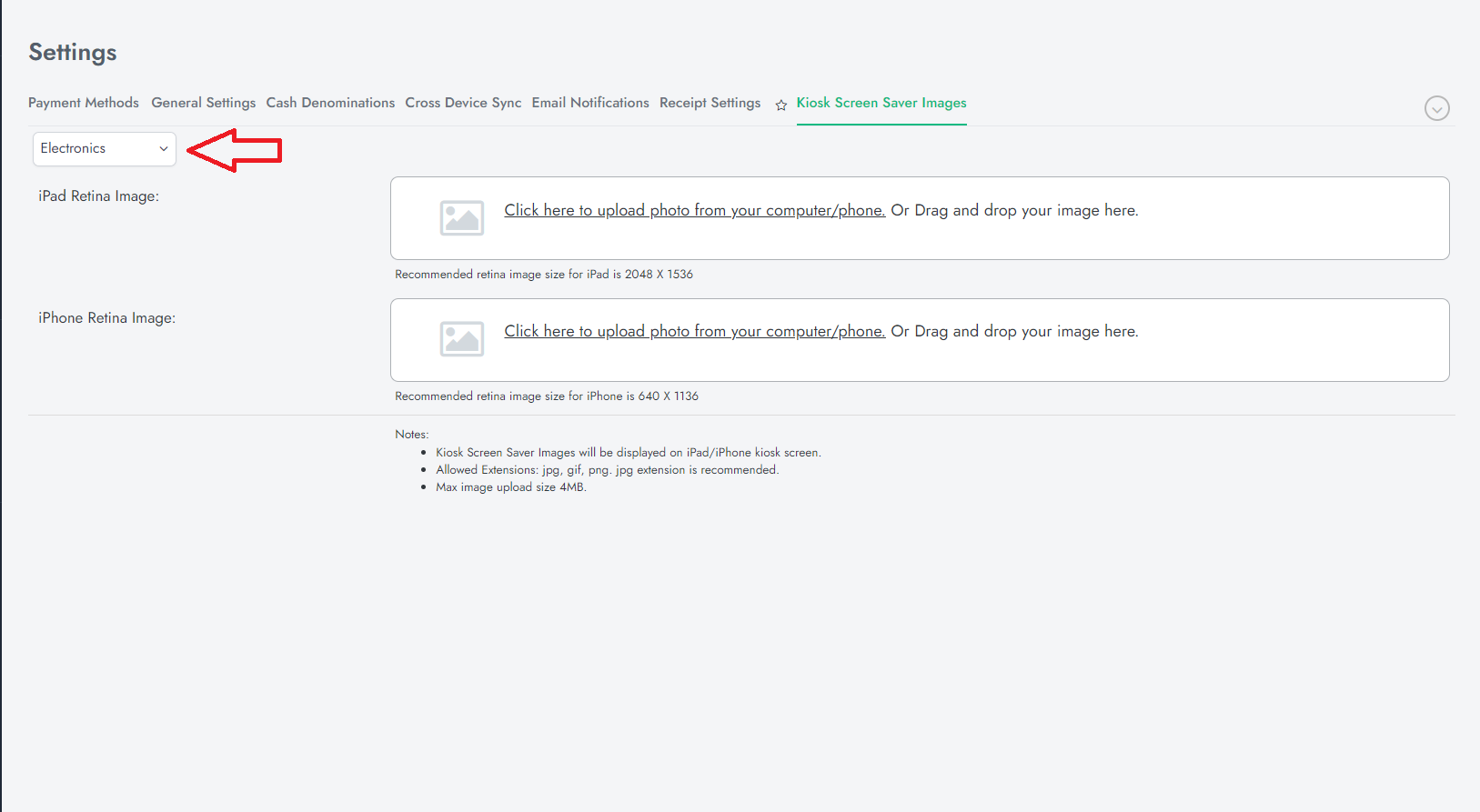
Task: Click the iPhone Retina image placeholder icon
Action: pos(461,339)
